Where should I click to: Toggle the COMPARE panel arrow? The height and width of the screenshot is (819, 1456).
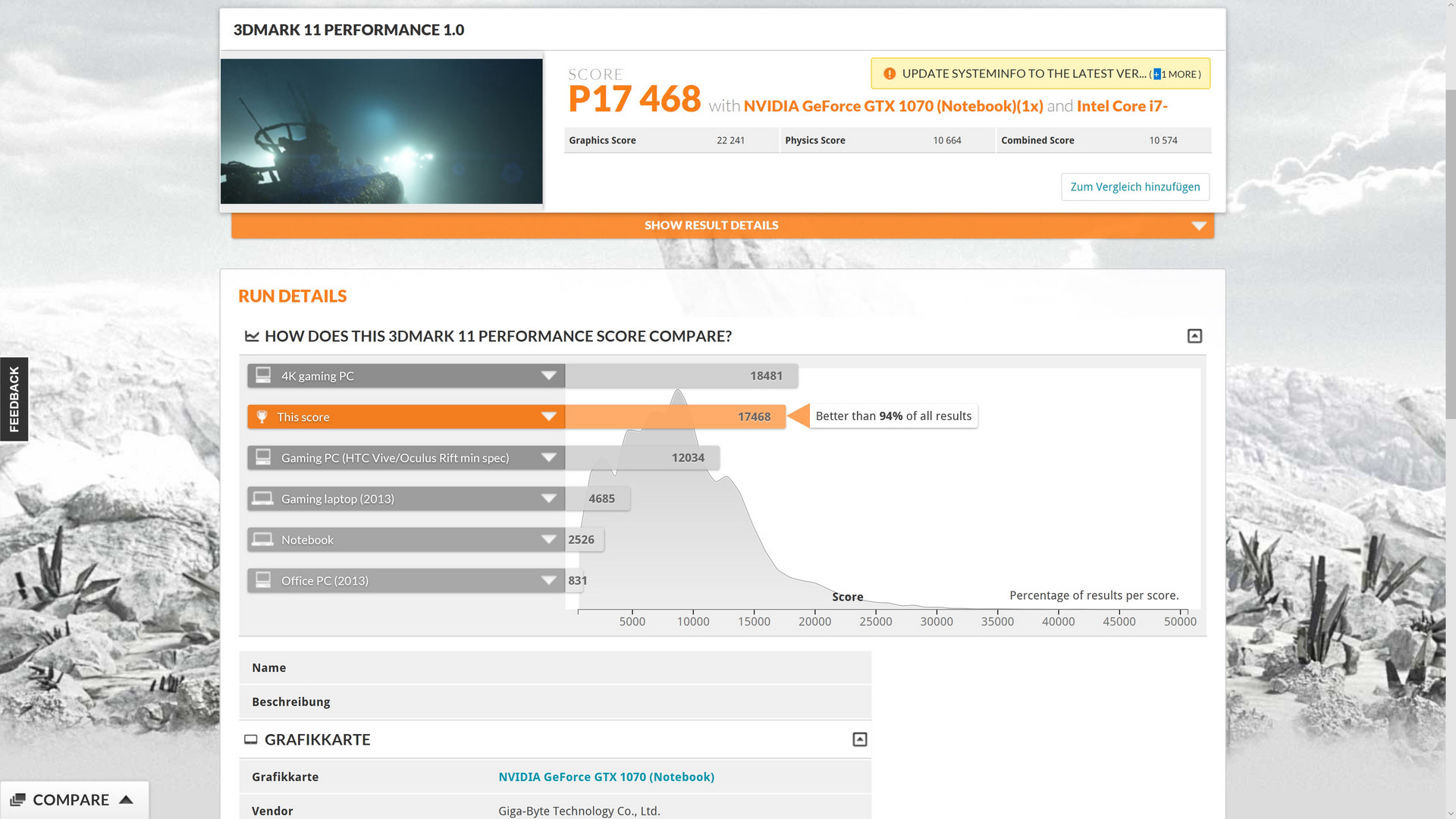tap(127, 799)
